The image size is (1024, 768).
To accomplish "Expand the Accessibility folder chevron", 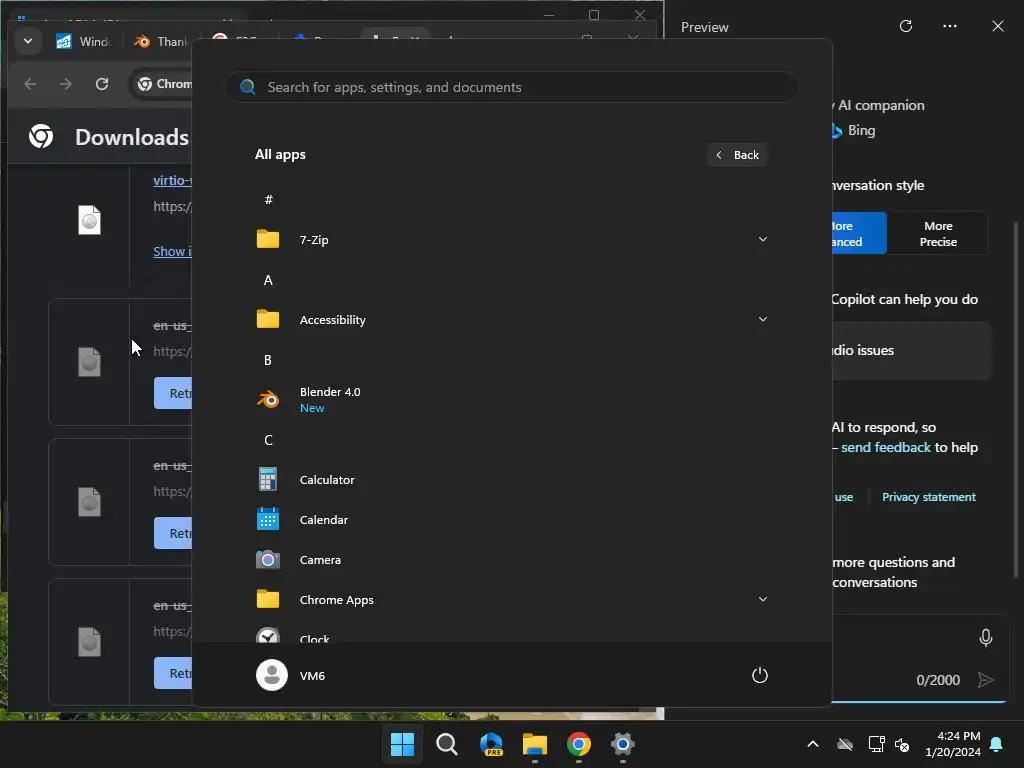I will [762, 319].
